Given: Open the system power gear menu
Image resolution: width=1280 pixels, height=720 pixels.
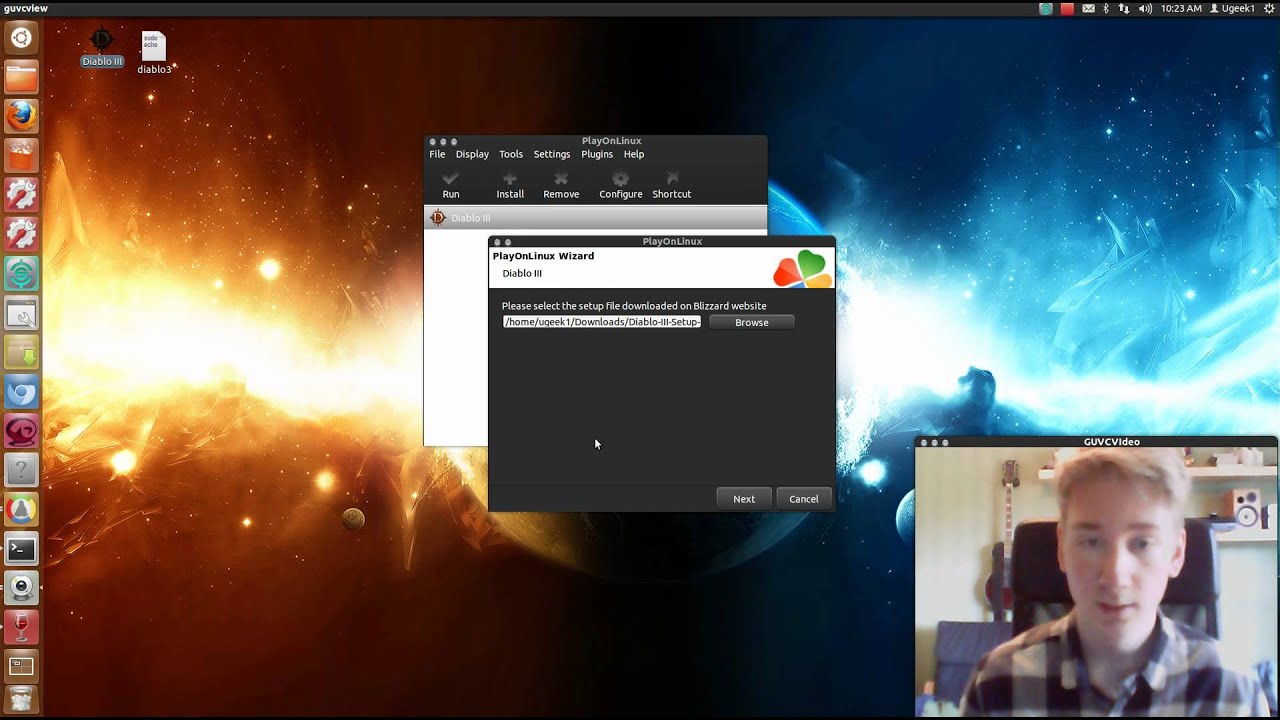Looking at the screenshot, I should coord(1269,8).
